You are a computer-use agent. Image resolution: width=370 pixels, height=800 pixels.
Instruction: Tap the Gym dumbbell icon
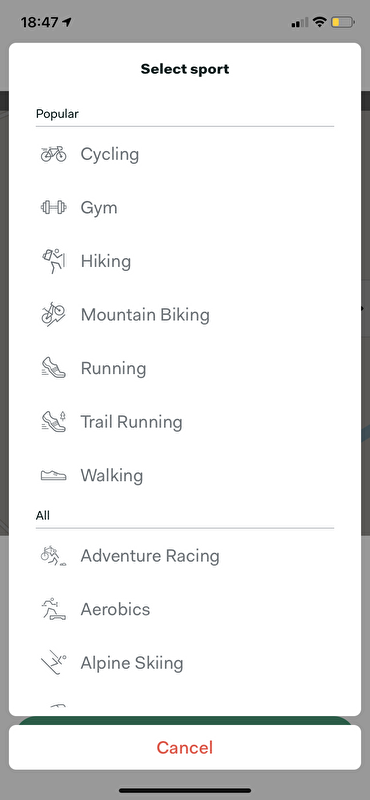(x=54, y=208)
